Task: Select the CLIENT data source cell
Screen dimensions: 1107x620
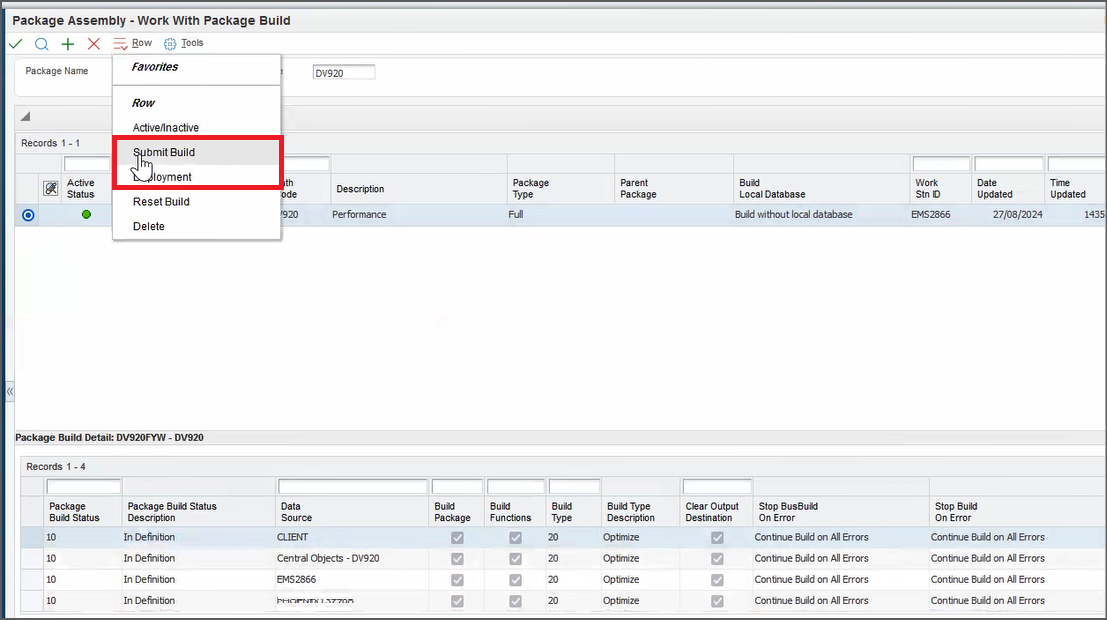Action: point(292,537)
